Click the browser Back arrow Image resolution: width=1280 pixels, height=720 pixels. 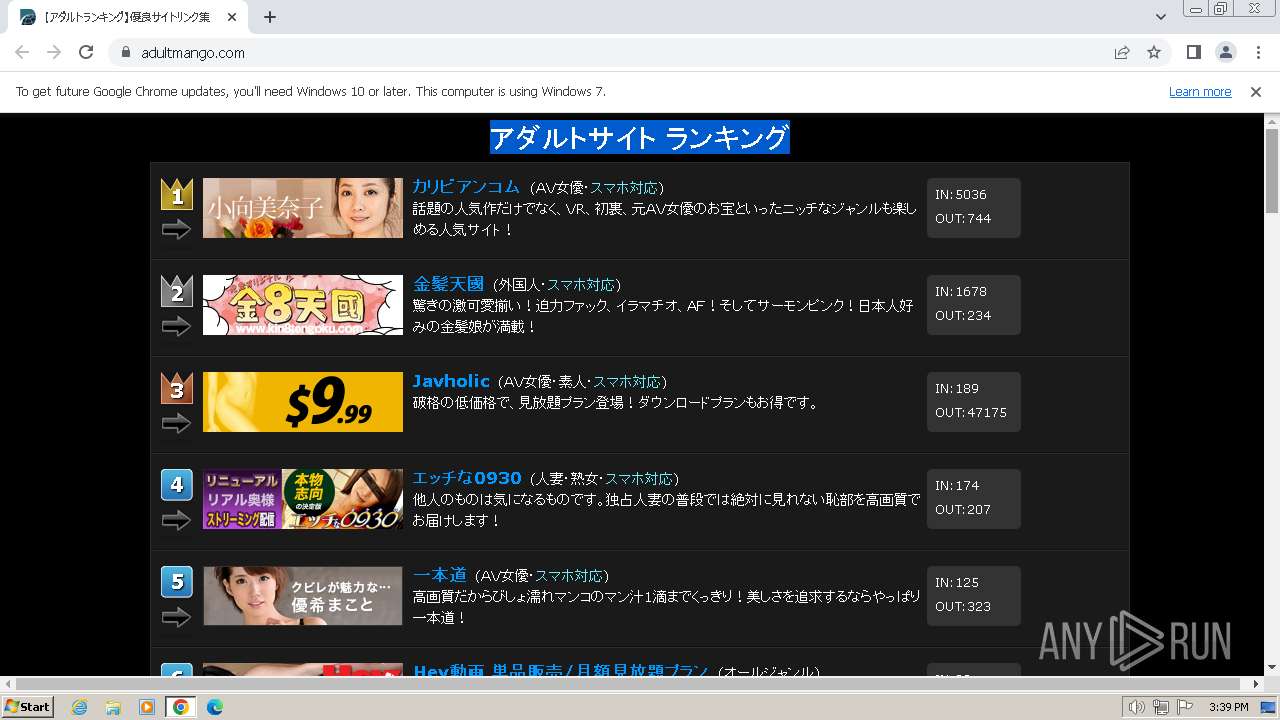click(22, 52)
